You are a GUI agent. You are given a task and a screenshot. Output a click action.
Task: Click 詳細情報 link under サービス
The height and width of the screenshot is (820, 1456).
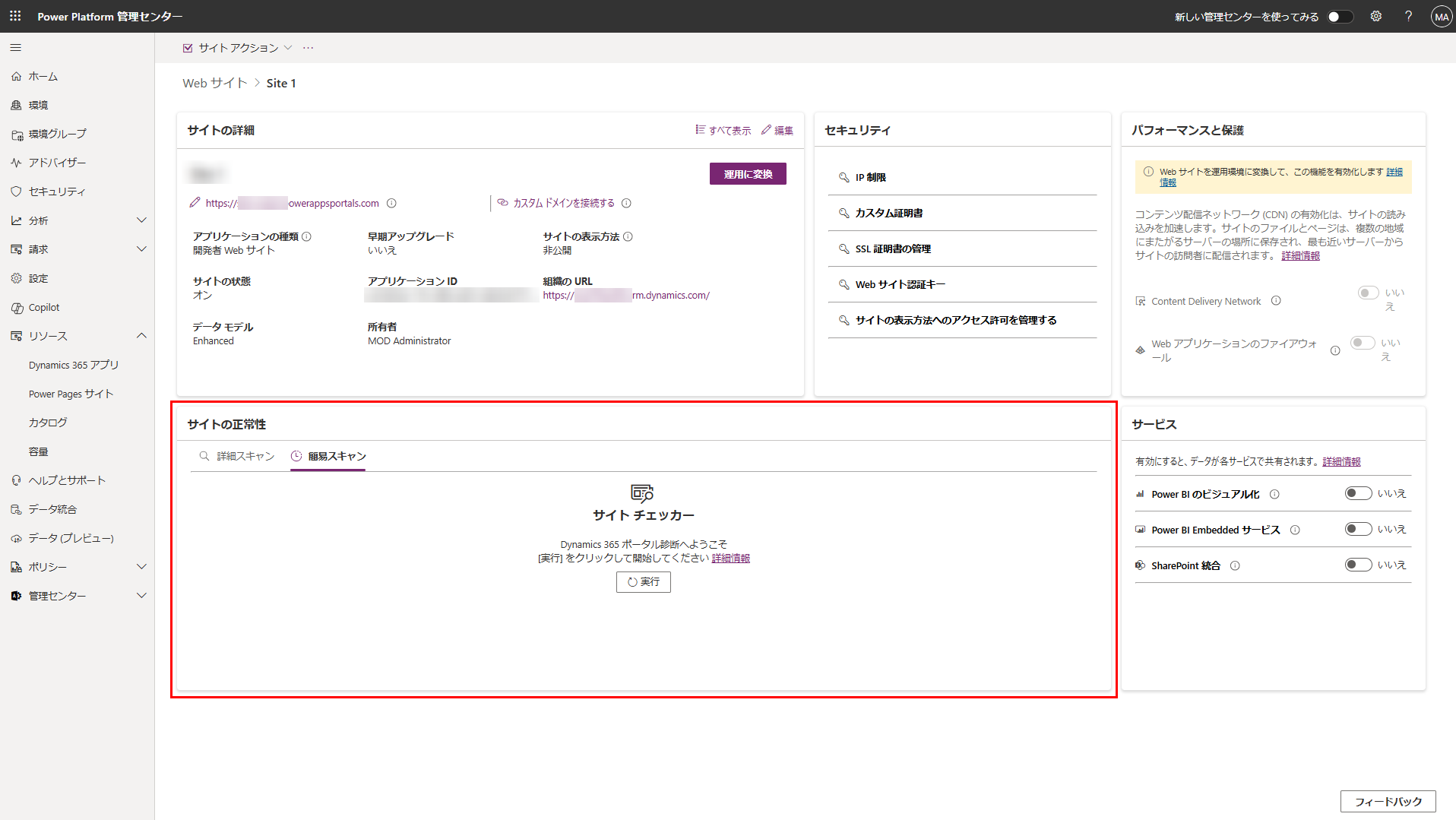point(1341,461)
